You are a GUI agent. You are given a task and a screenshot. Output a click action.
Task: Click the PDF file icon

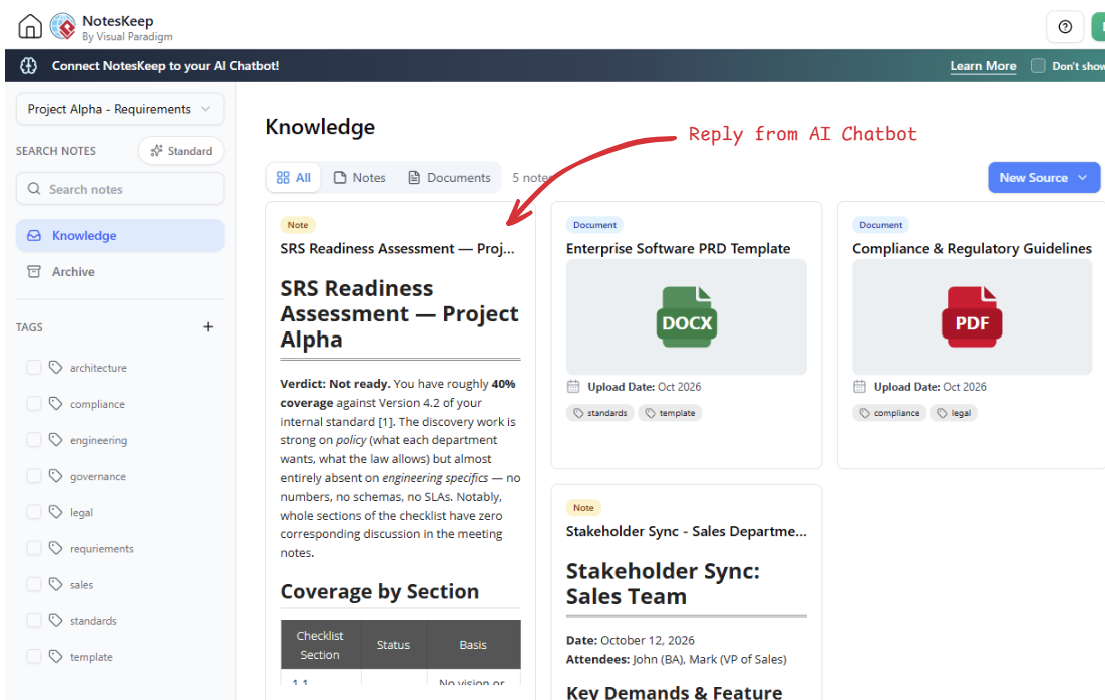(x=972, y=317)
